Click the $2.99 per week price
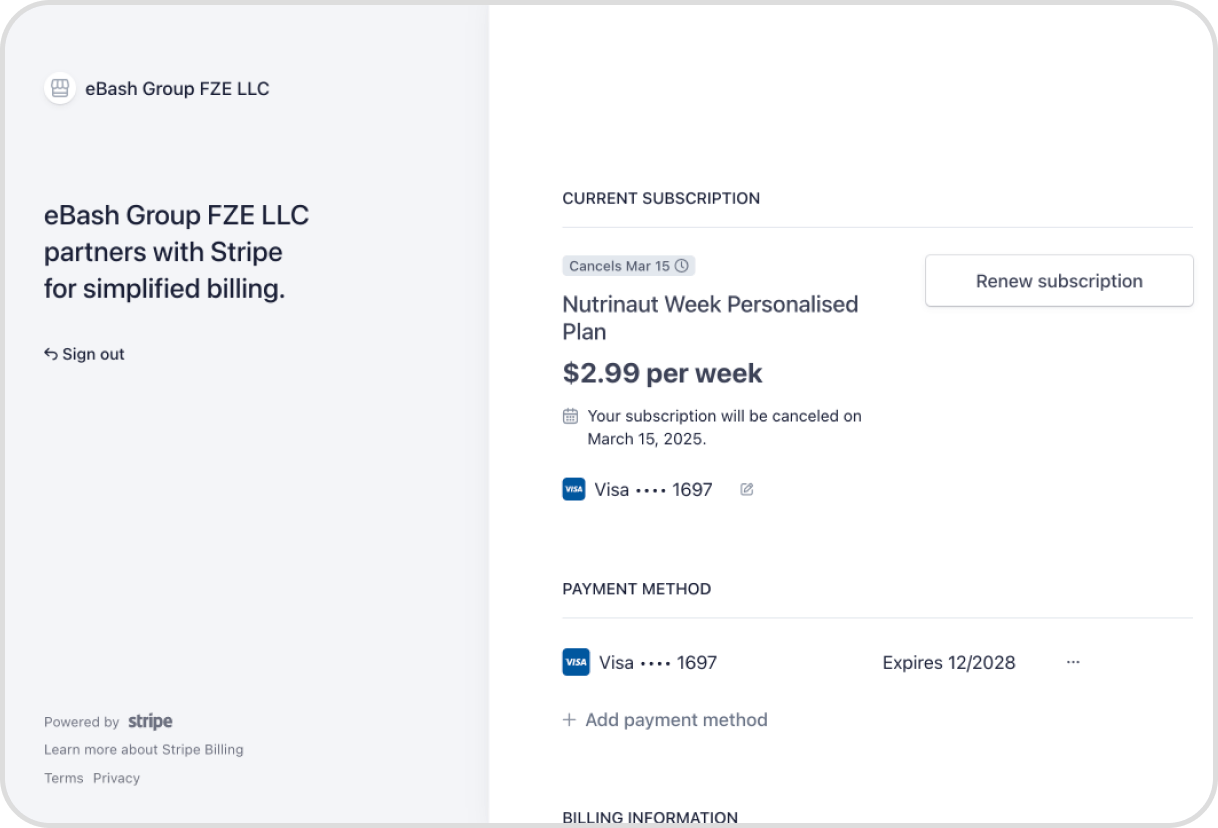Screen dimensions: 1218x828 (662, 373)
